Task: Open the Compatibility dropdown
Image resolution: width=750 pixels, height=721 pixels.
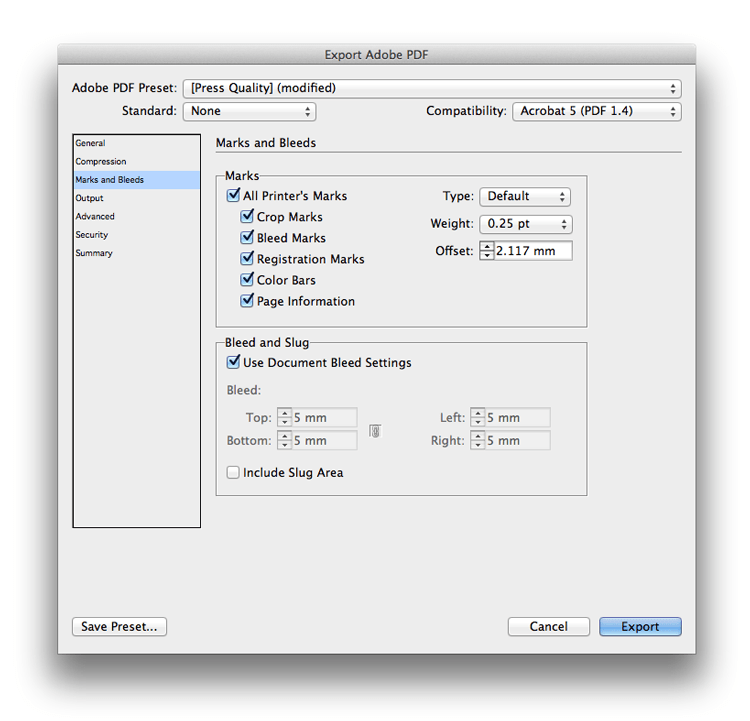Action: [596, 111]
